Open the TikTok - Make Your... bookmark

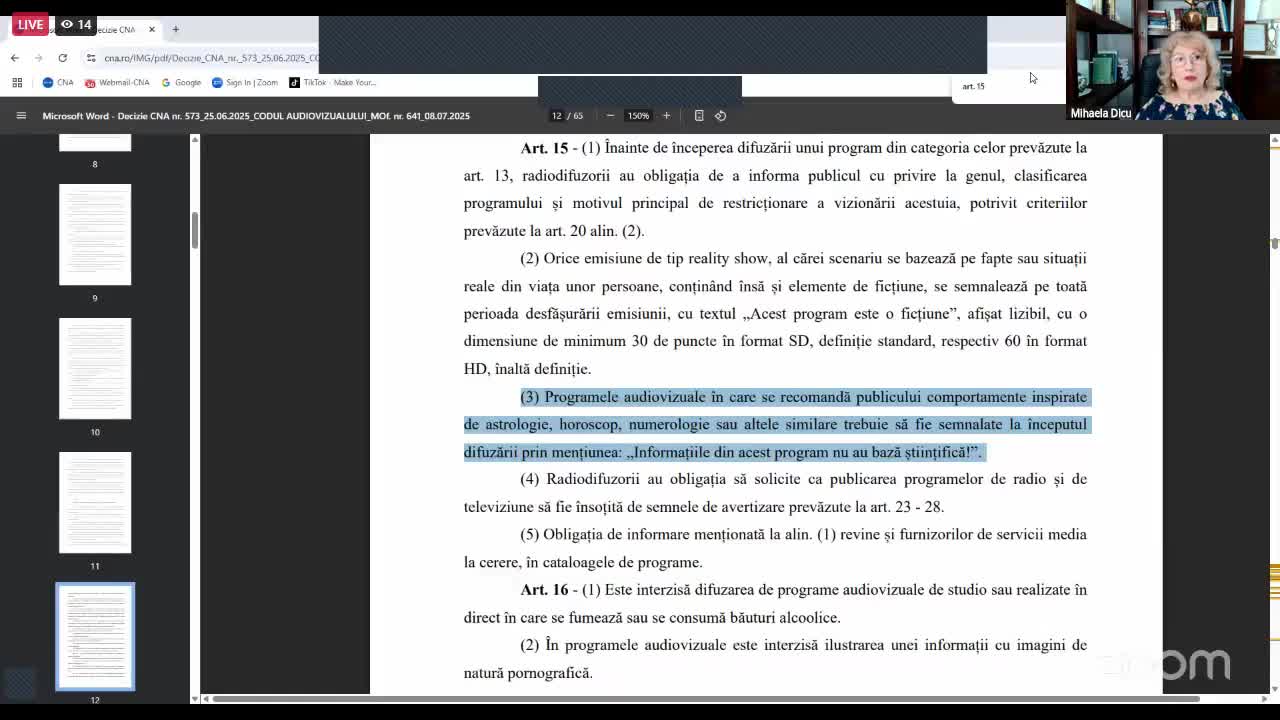pos(333,83)
